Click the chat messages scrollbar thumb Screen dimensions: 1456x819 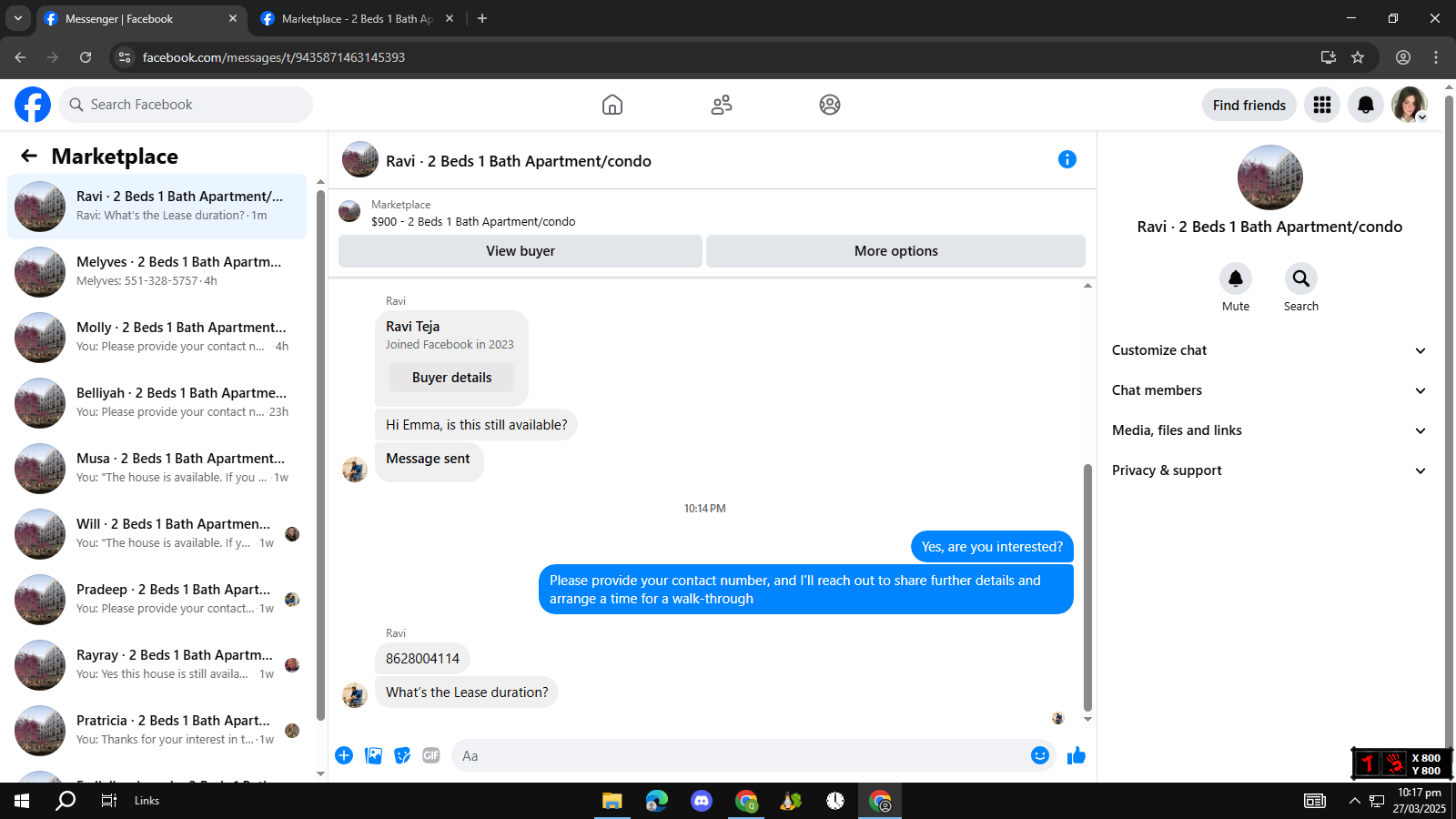click(1087, 587)
